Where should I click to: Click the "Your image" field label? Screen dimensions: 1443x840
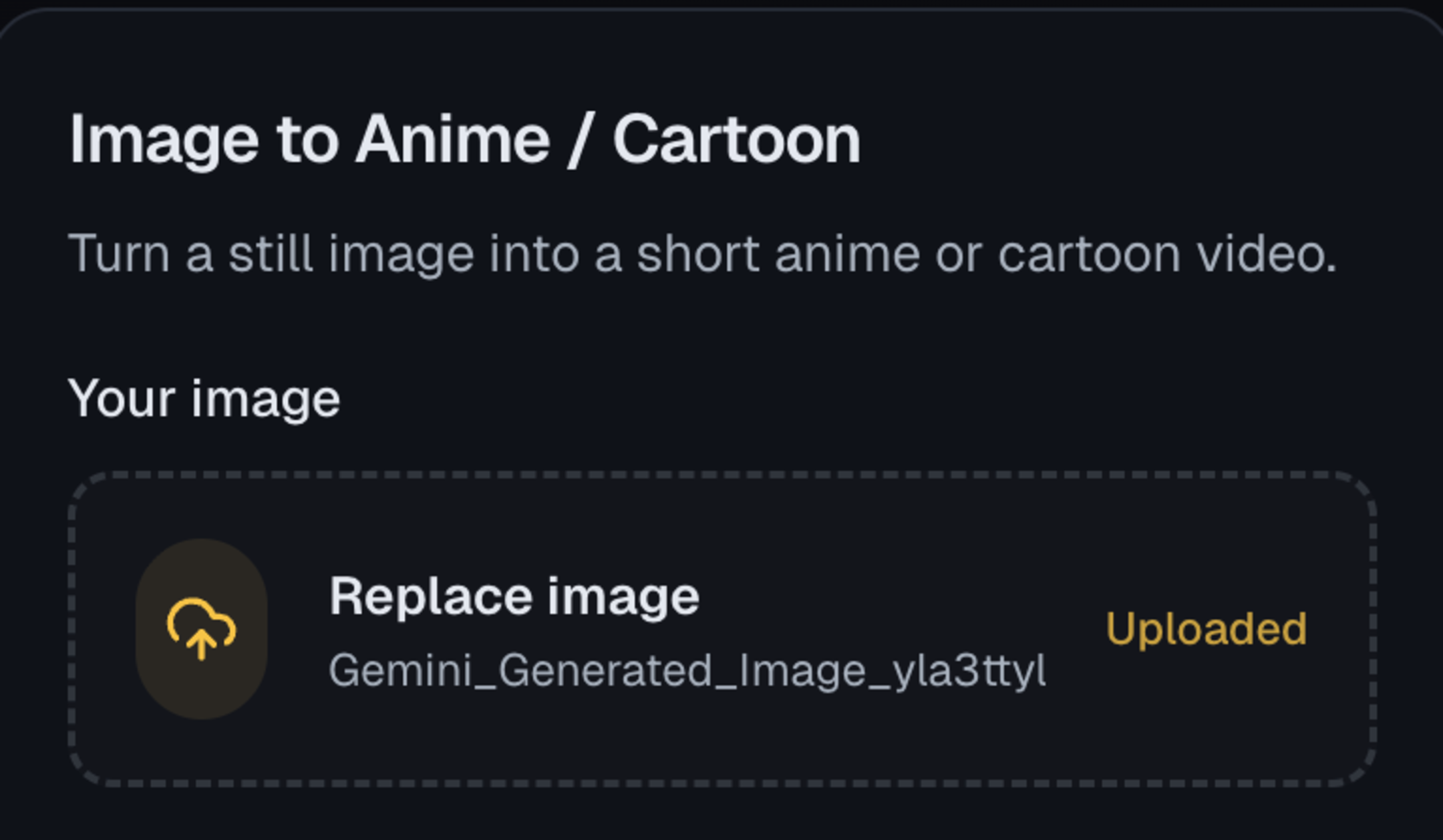coord(204,399)
